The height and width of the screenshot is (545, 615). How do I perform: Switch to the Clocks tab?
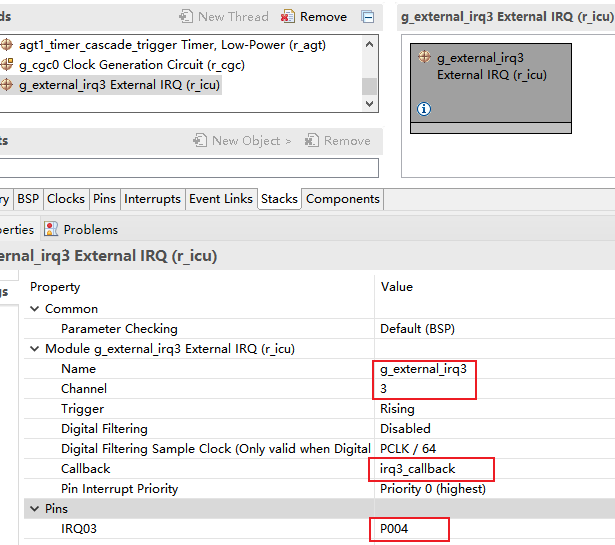tap(66, 199)
